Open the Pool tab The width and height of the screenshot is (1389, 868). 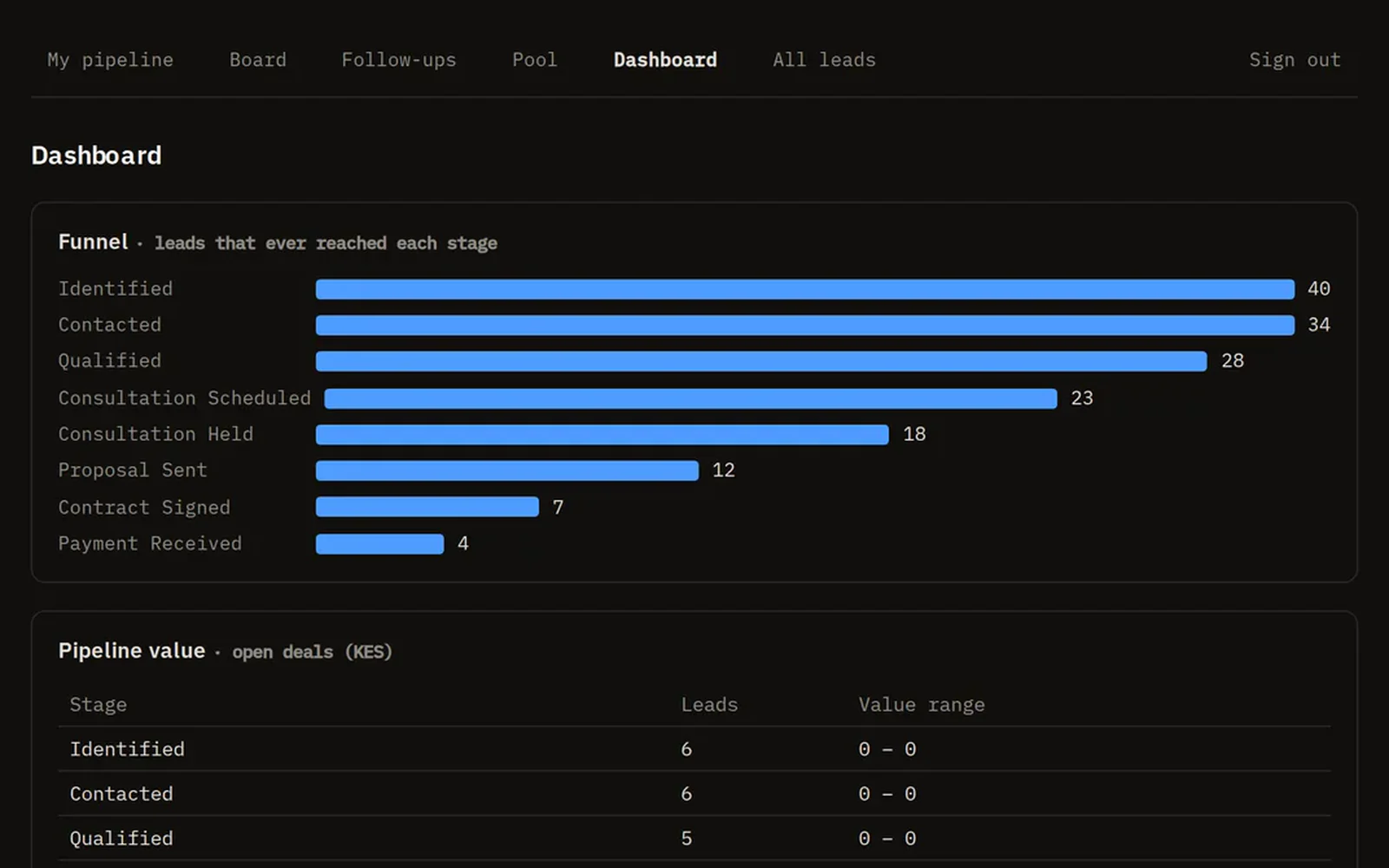[535, 60]
